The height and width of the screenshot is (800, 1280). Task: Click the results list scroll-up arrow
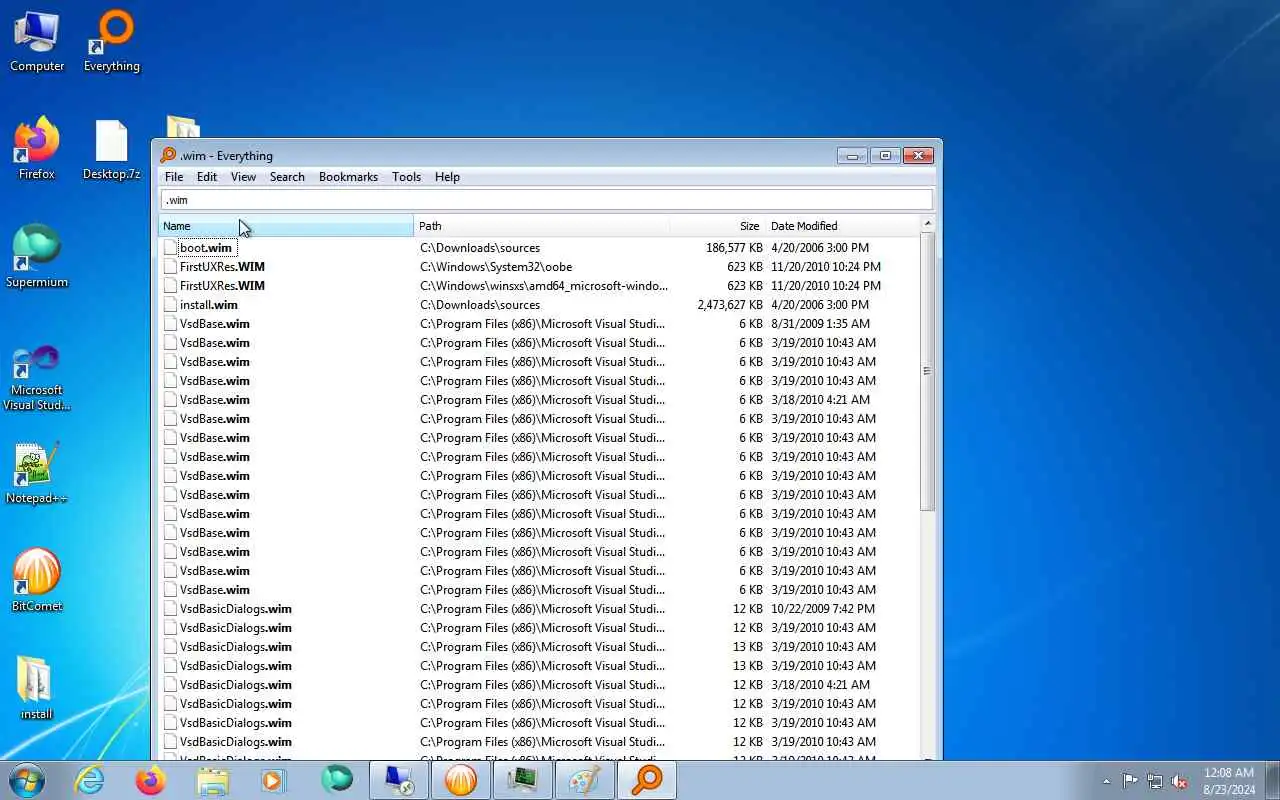pyautogui.click(x=927, y=224)
